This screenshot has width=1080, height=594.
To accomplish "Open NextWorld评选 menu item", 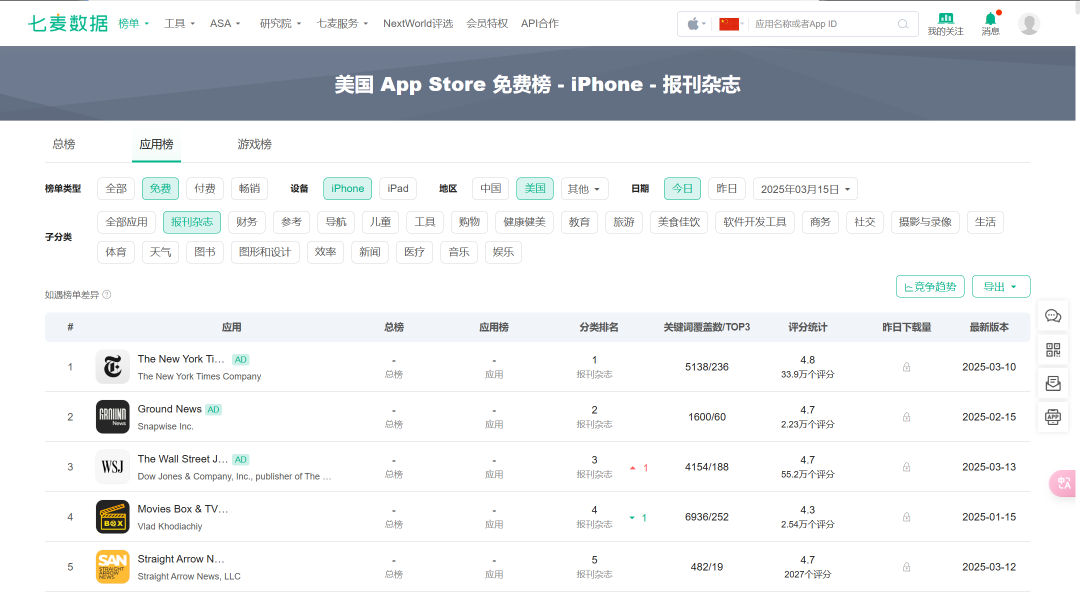I will point(418,23).
